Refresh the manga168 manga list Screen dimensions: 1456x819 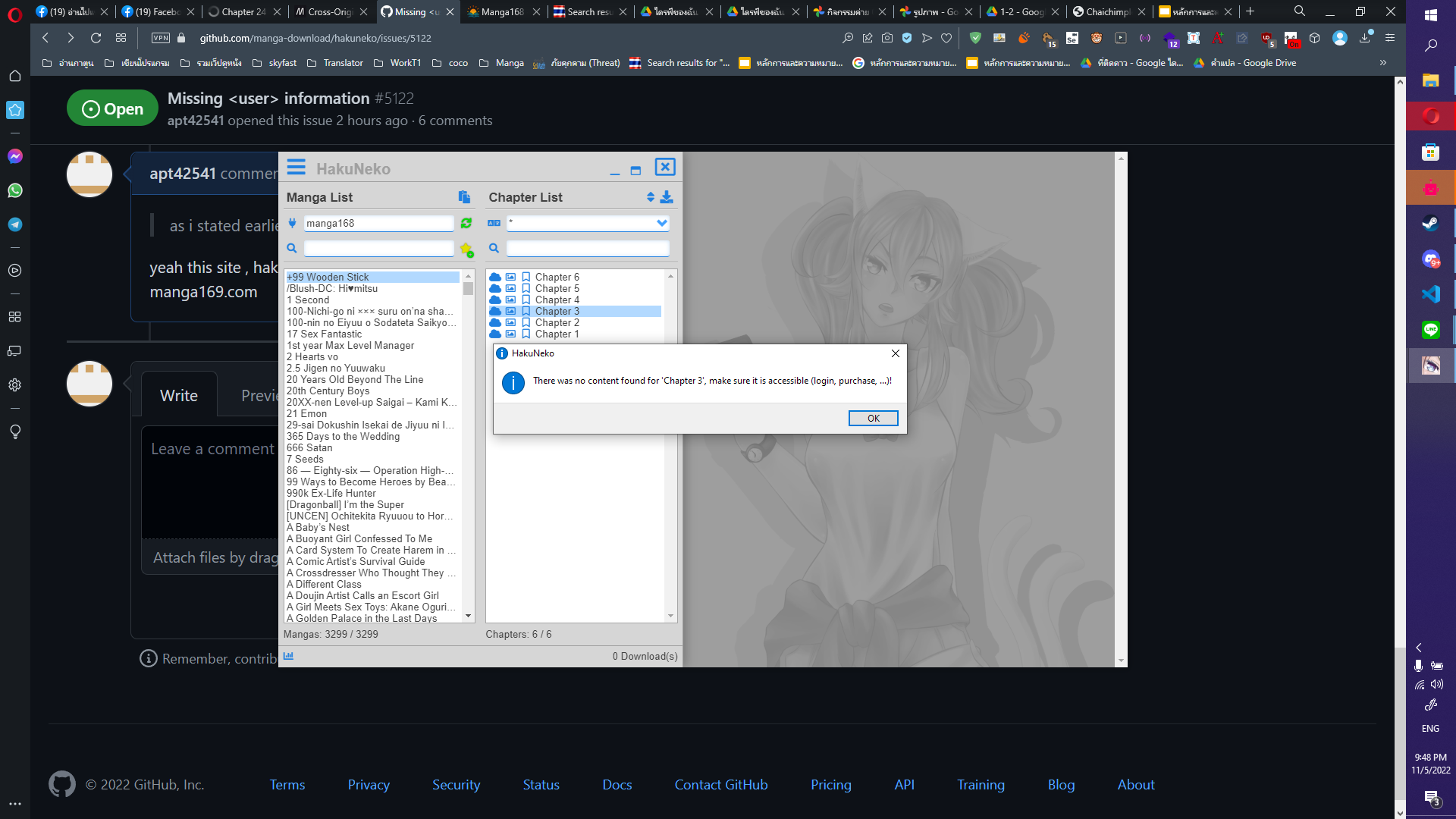[x=466, y=223]
